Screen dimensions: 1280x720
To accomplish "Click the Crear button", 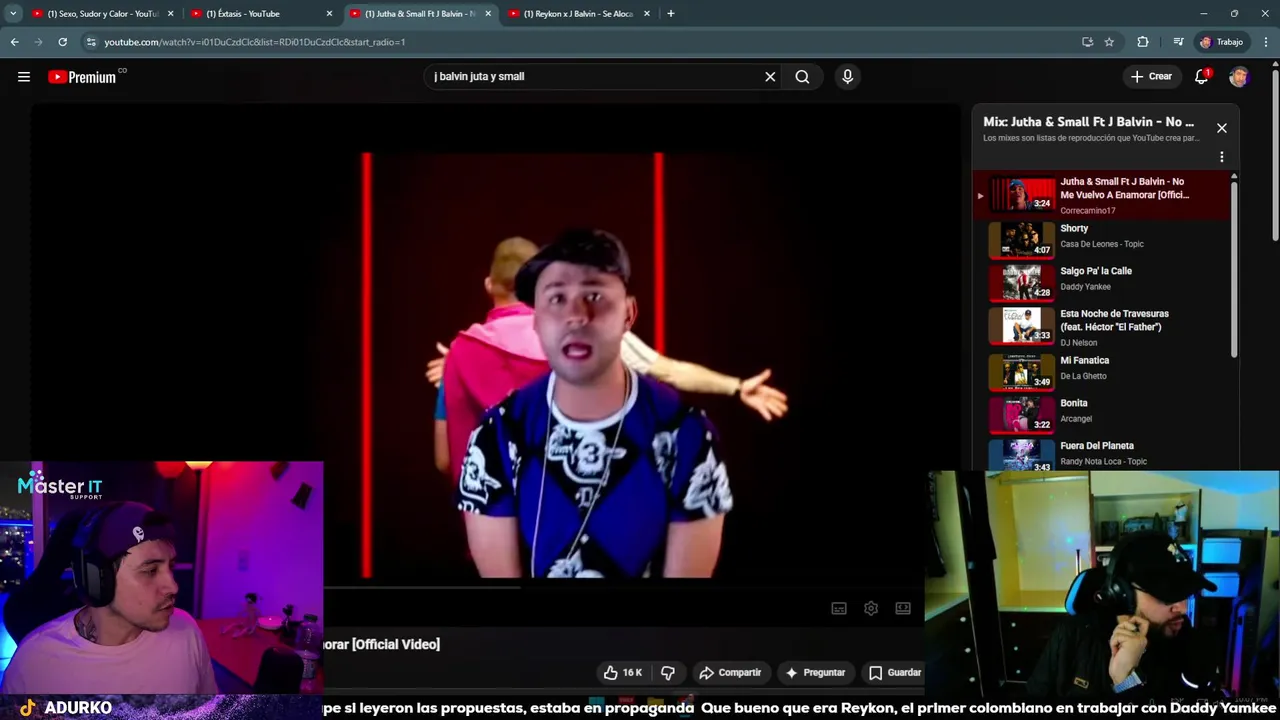I will pyautogui.click(x=1150, y=76).
